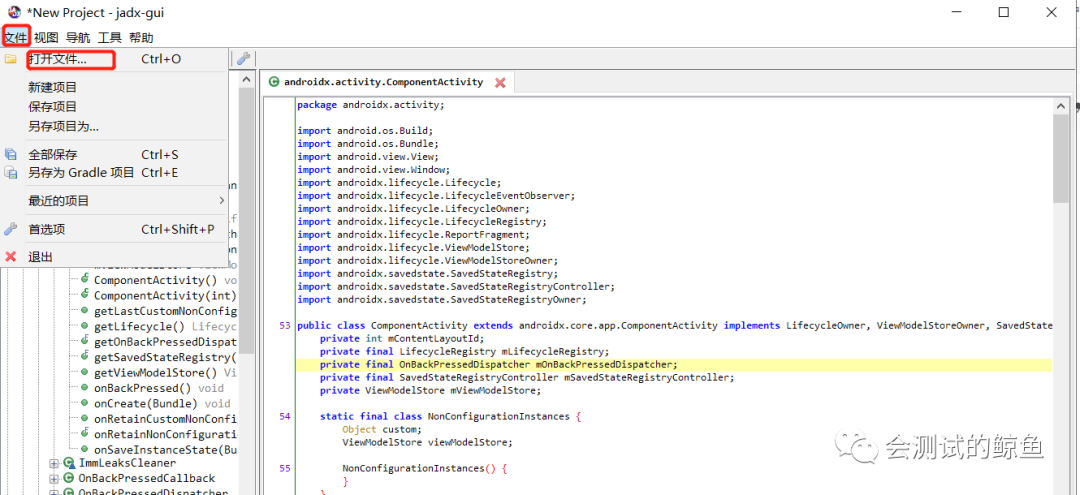Click the ImmLeaksCleaner class icon

(69, 463)
